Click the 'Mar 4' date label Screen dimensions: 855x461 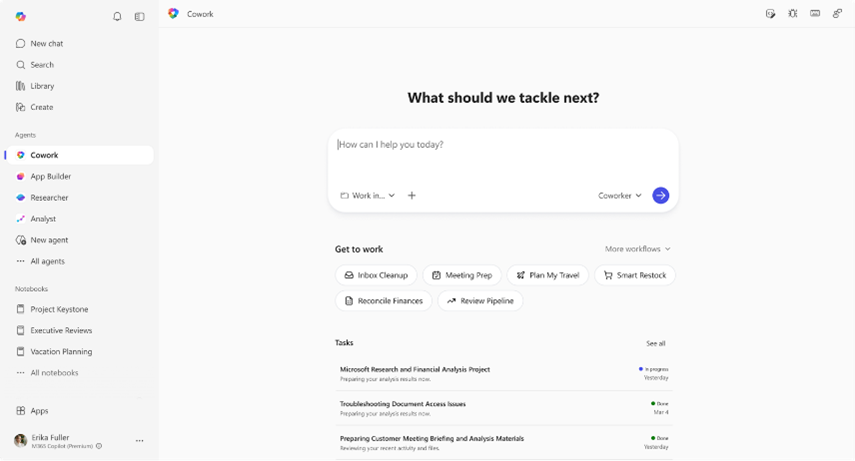point(661,412)
